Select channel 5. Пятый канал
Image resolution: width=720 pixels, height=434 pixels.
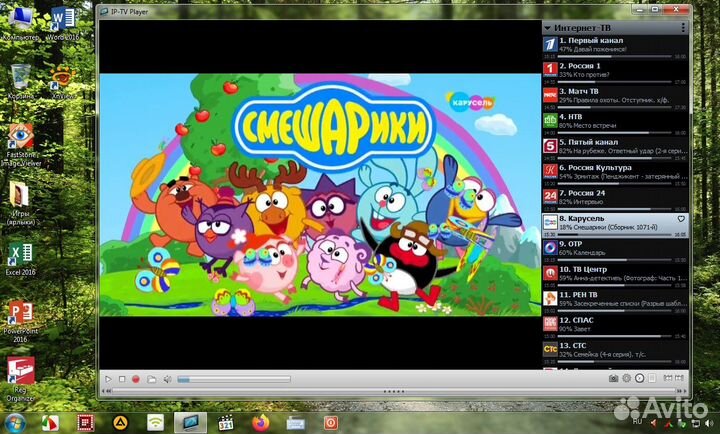615,149
